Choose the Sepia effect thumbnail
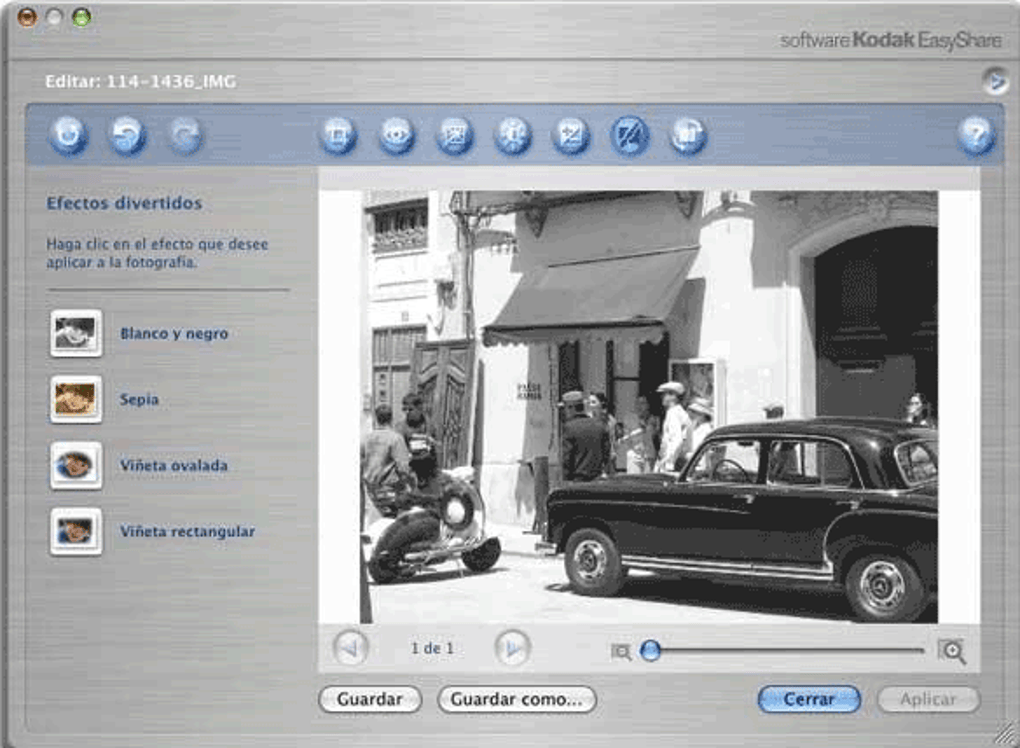 (x=76, y=399)
